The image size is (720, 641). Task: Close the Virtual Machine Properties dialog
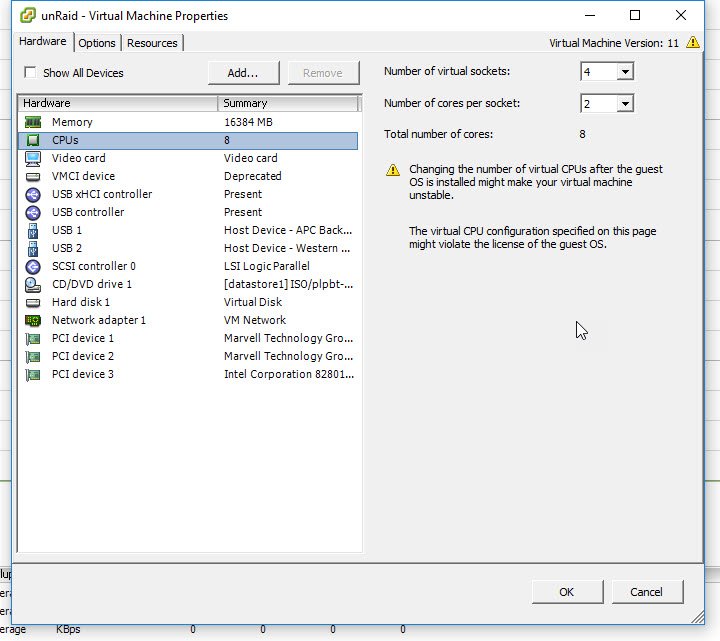coord(681,15)
